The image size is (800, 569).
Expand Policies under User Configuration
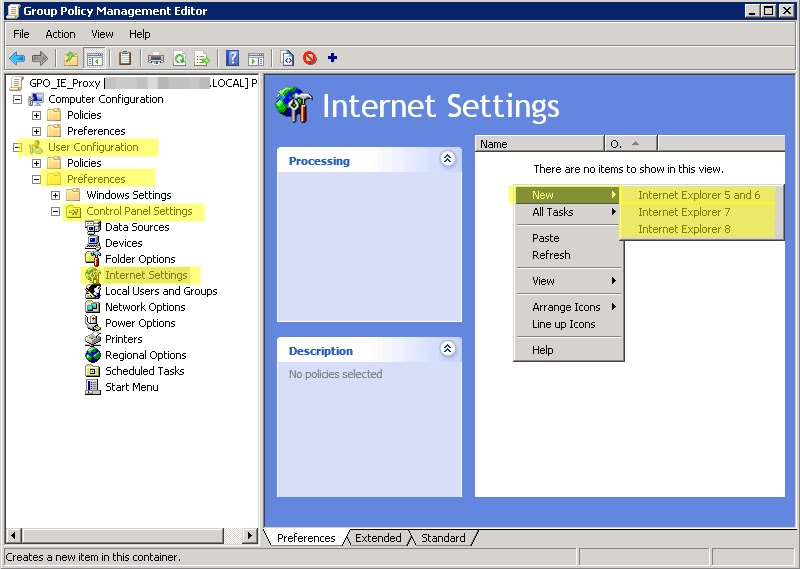pos(36,163)
